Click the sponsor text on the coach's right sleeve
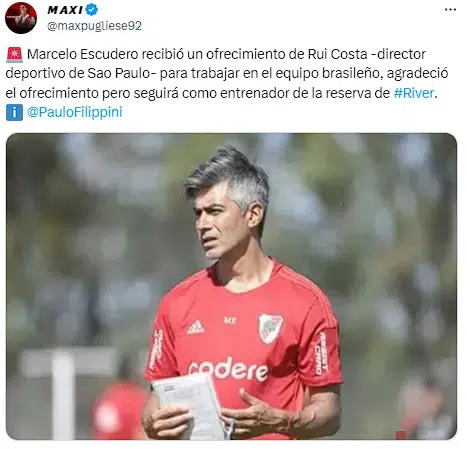 [158, 349]
